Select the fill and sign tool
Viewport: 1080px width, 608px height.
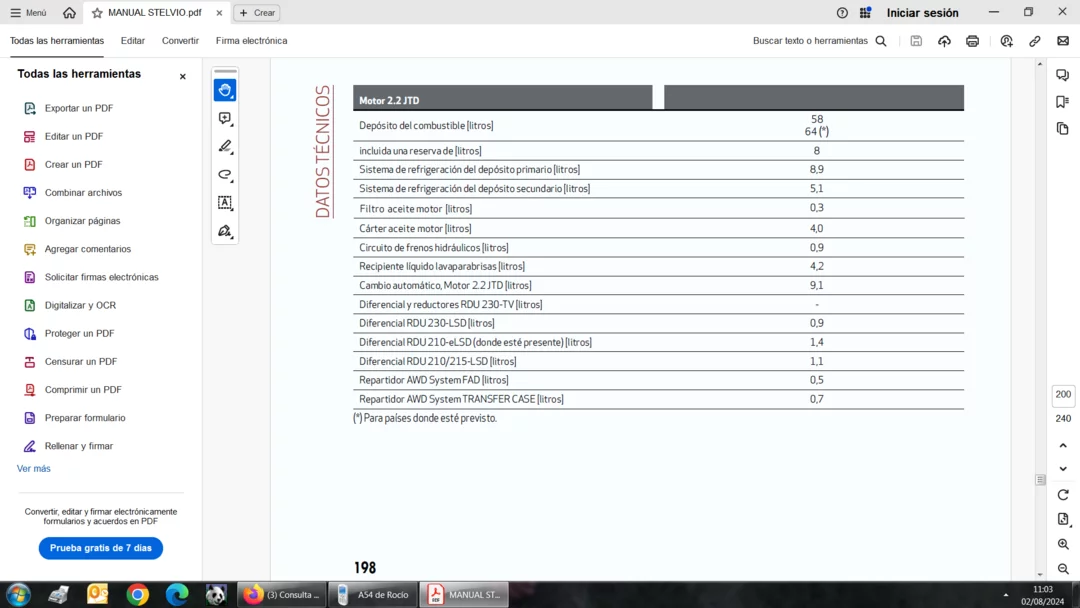[225, 231]
